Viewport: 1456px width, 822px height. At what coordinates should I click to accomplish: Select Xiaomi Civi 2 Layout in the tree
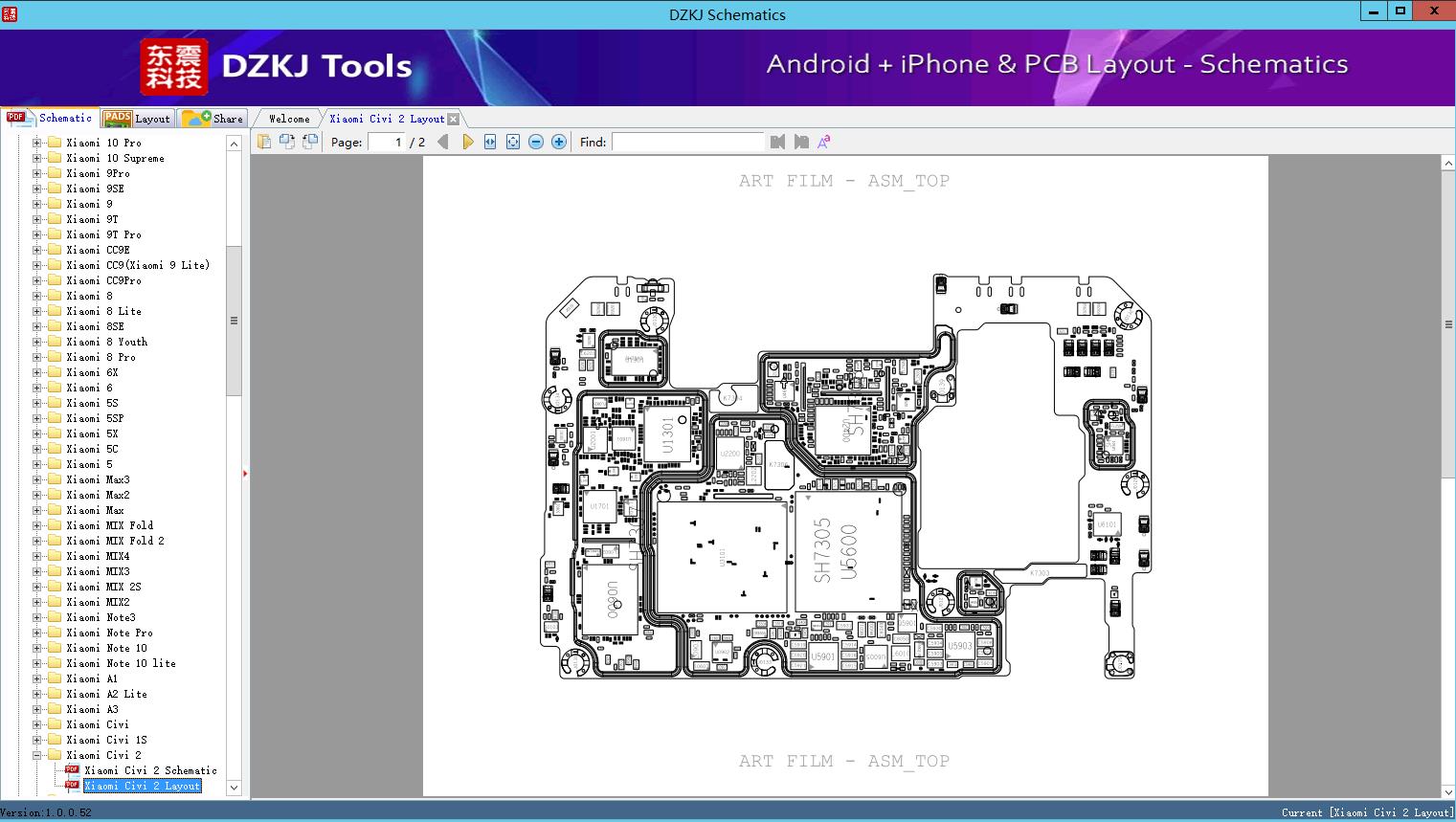pos(143,786)
